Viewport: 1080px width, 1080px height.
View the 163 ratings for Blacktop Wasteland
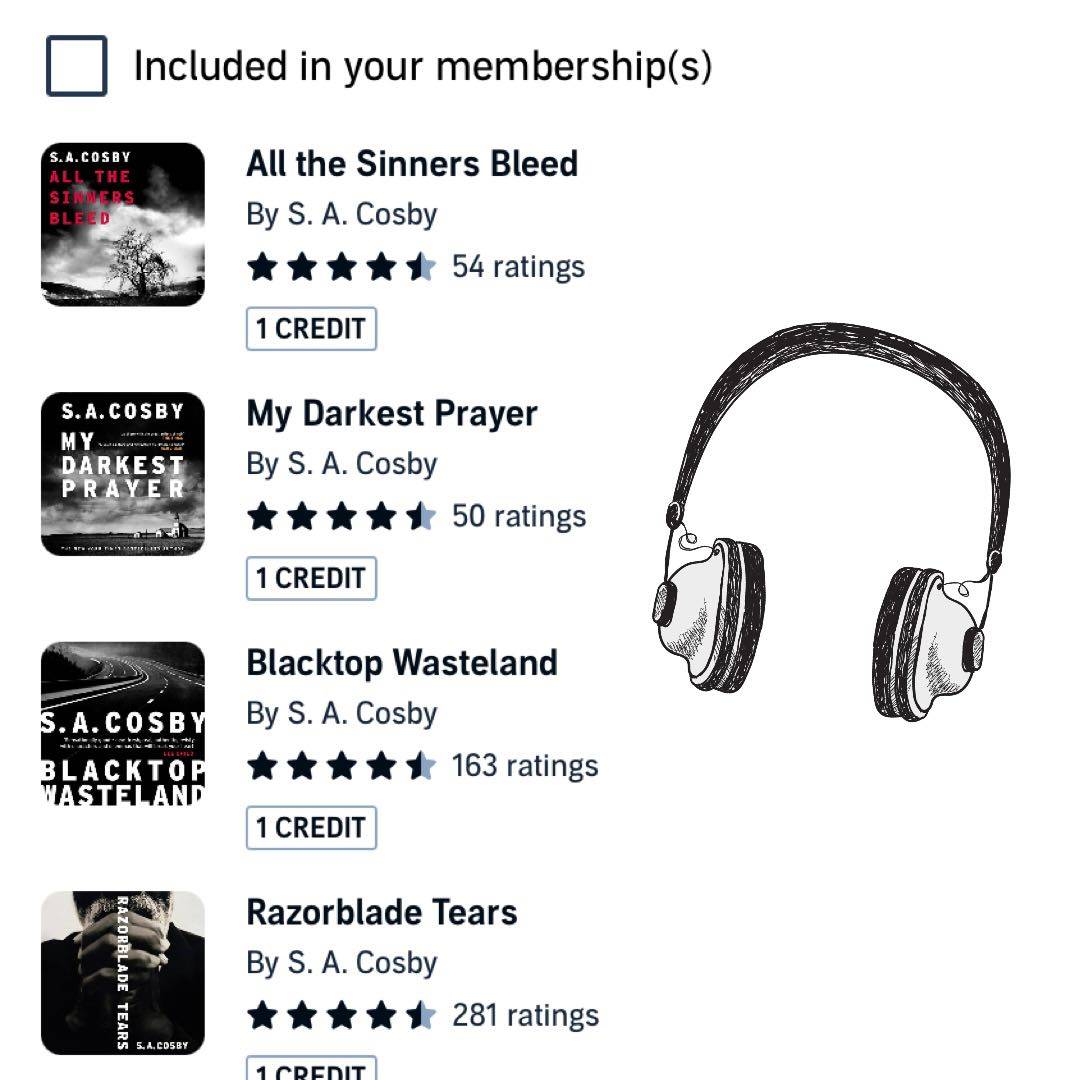tap(525, 766)
